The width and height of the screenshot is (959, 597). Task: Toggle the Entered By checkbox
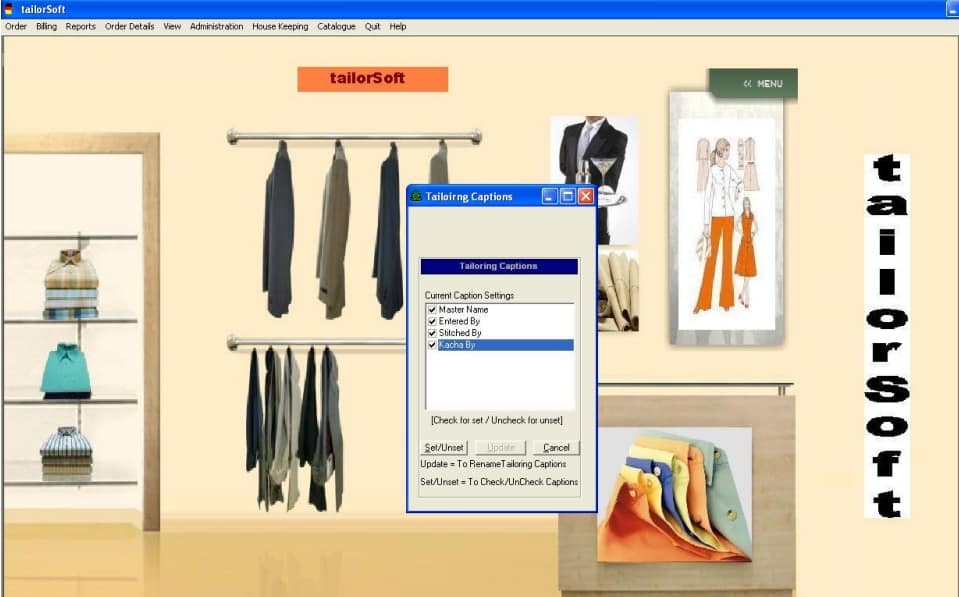coord(432,322)
